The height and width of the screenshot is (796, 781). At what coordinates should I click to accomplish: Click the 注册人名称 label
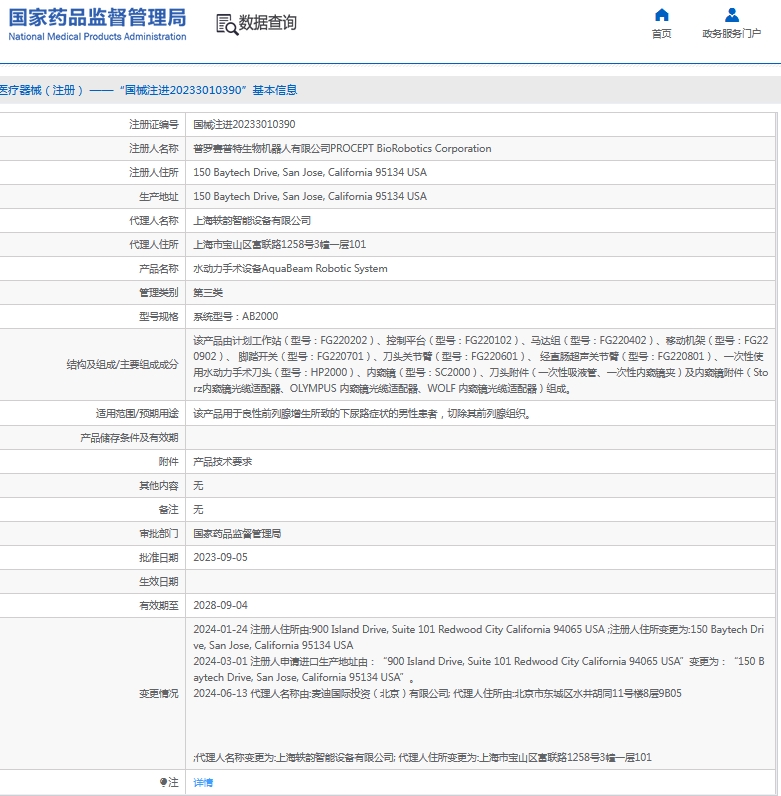pos(154,148)
